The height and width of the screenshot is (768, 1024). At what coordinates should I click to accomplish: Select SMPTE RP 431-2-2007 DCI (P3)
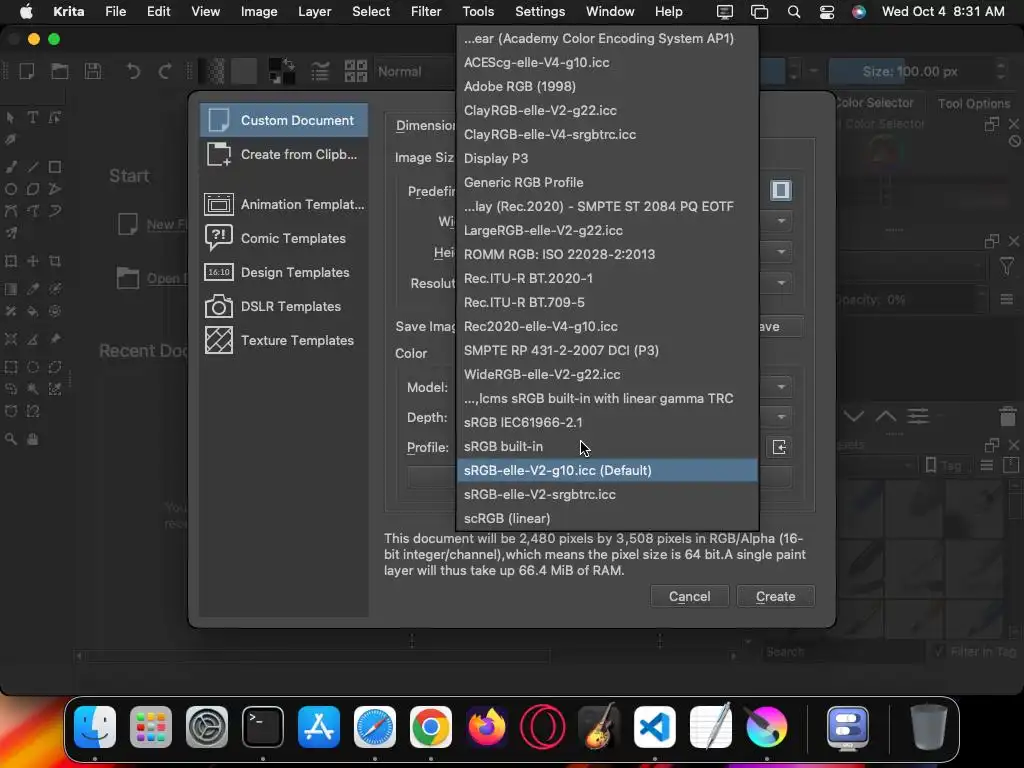pyautogui.click(x=607, y=350)
